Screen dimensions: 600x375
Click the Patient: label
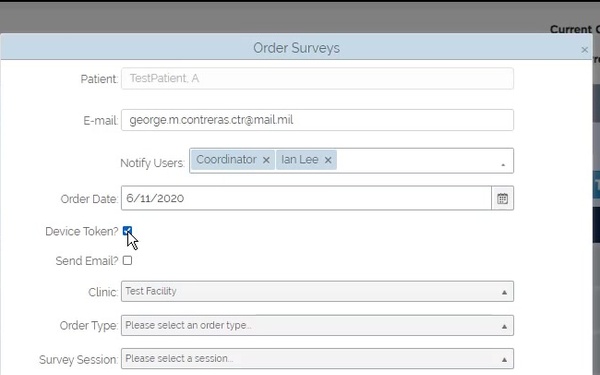[99, 79]
